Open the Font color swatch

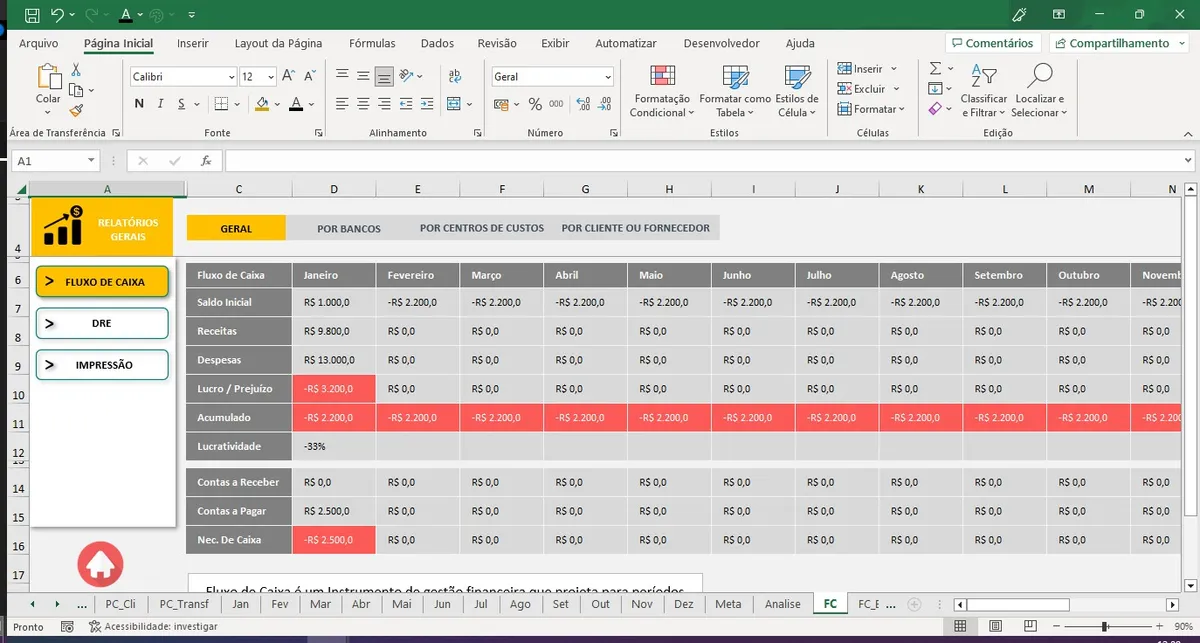point(297,105)
